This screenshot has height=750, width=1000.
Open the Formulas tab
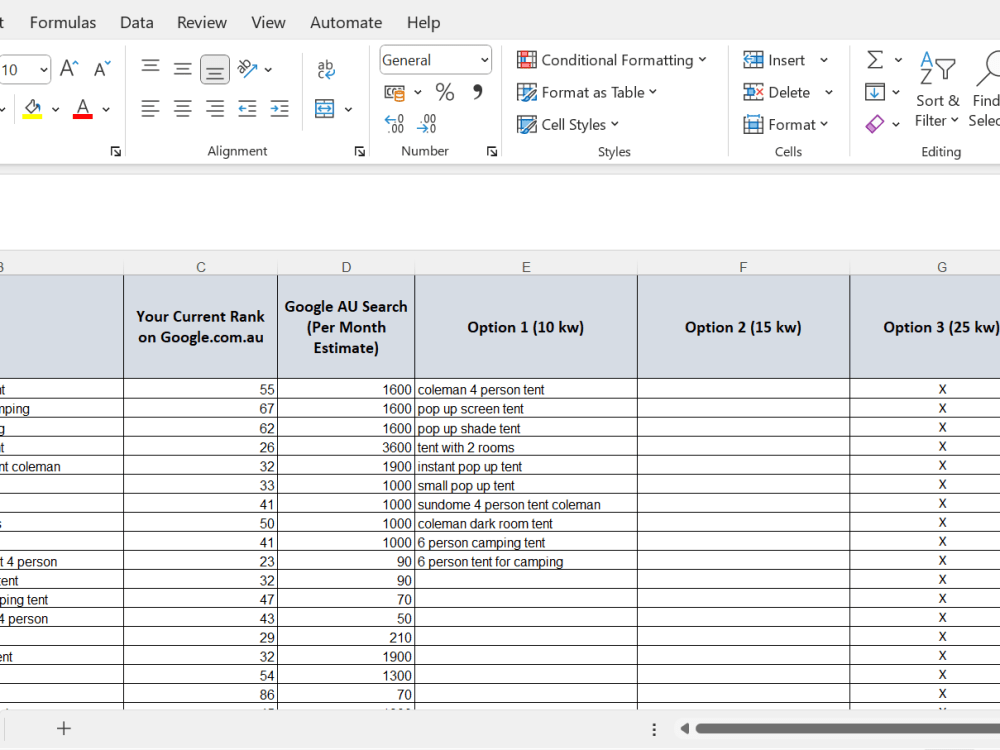tap(62, 22)
